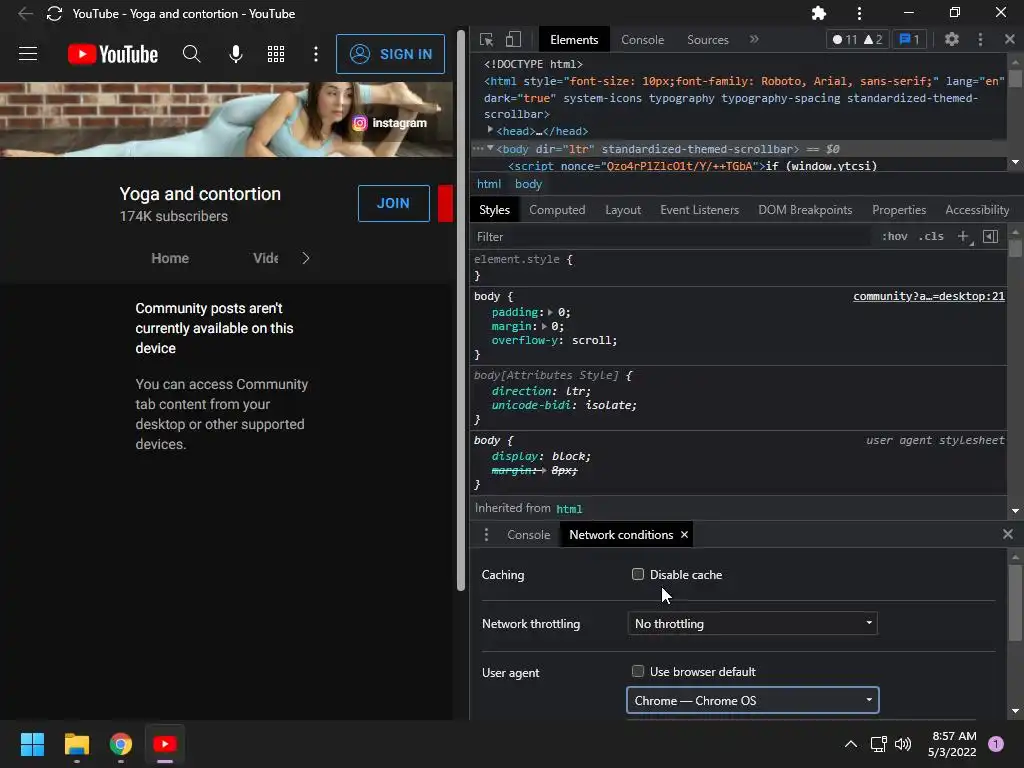Click the SIGN IN button
The height and width of the screenshot is (768, 1024).
pos(391,54)
